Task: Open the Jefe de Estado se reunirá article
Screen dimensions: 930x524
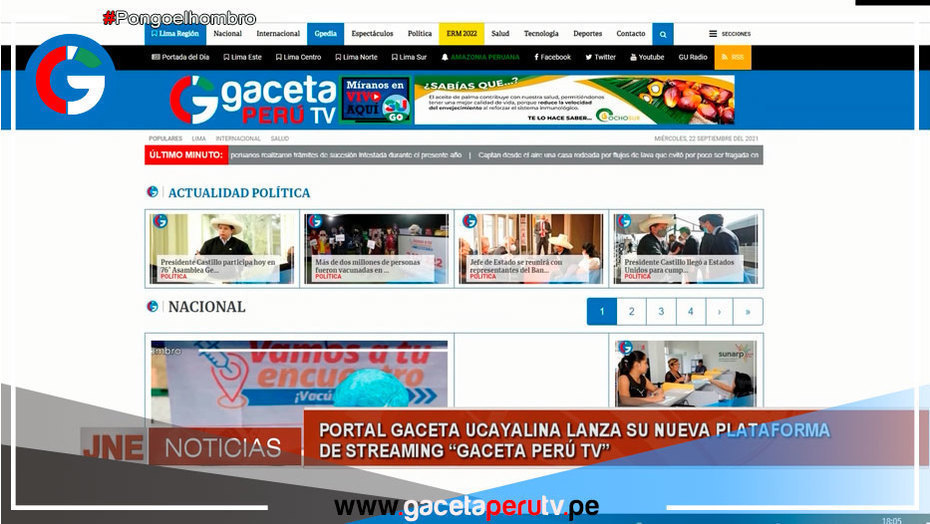Action: 531,249
